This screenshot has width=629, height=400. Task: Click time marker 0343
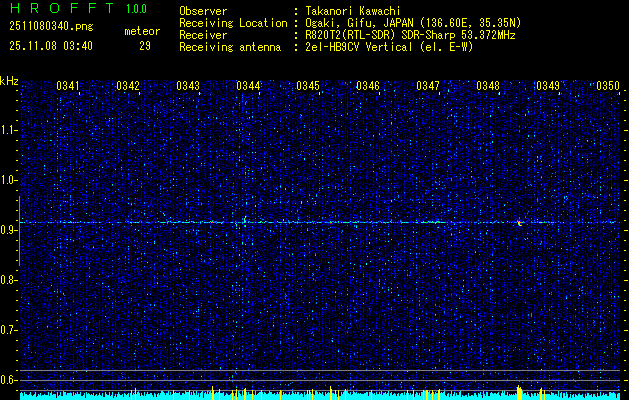point(188,86)
